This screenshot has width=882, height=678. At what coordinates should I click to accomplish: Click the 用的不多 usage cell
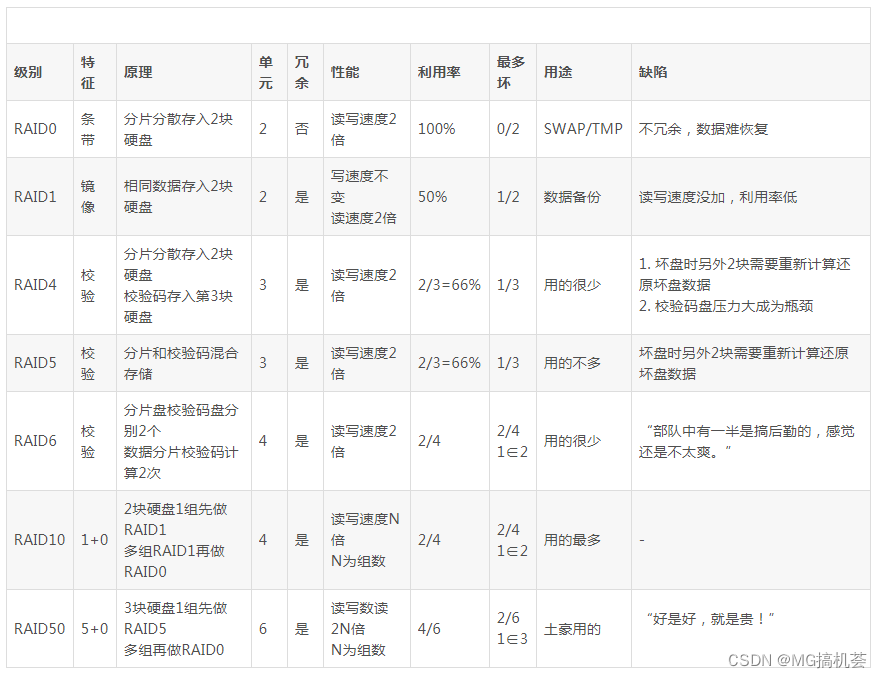[x=584, y=363]
